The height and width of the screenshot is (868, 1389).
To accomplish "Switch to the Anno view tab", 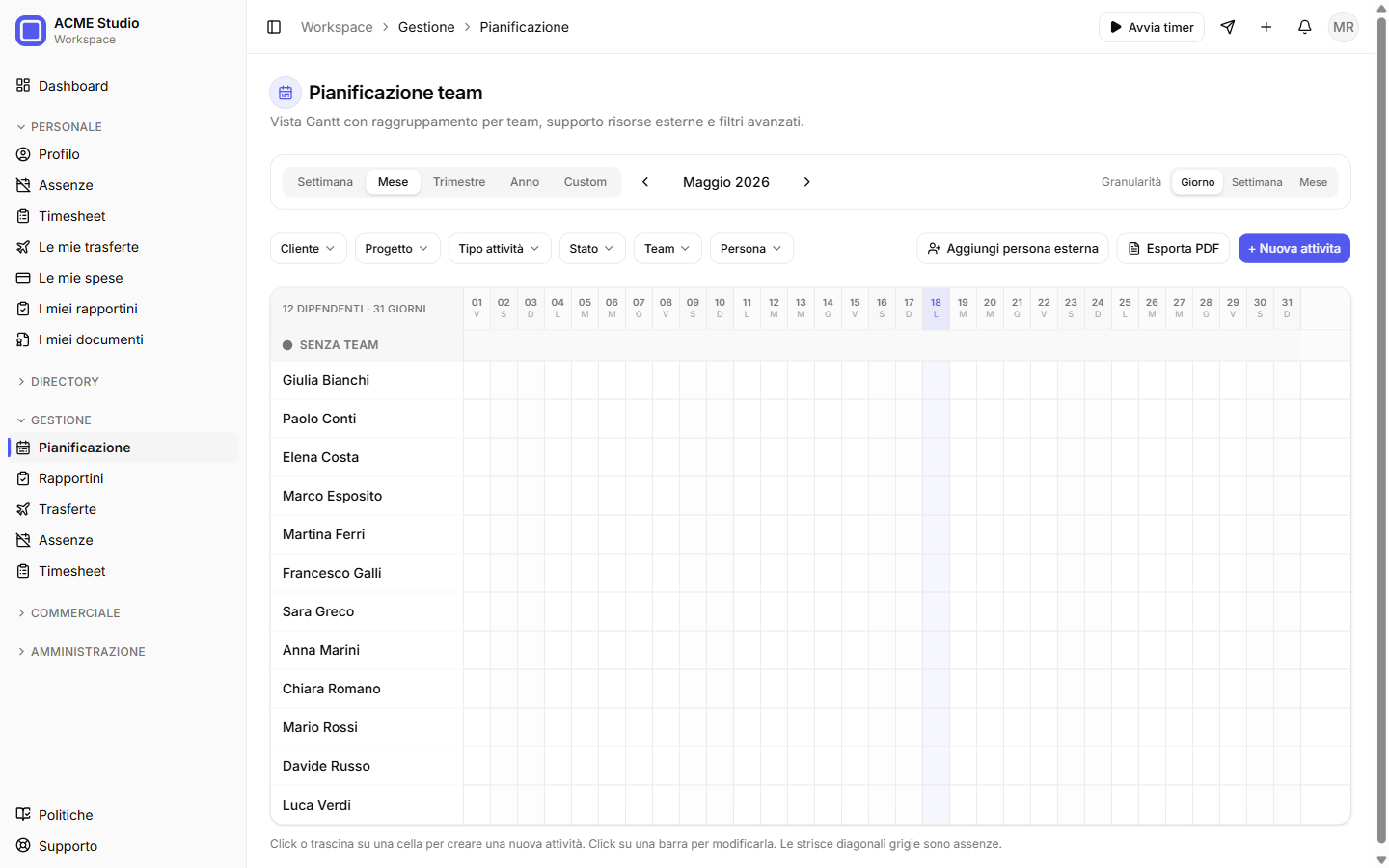I will (525, 182).
